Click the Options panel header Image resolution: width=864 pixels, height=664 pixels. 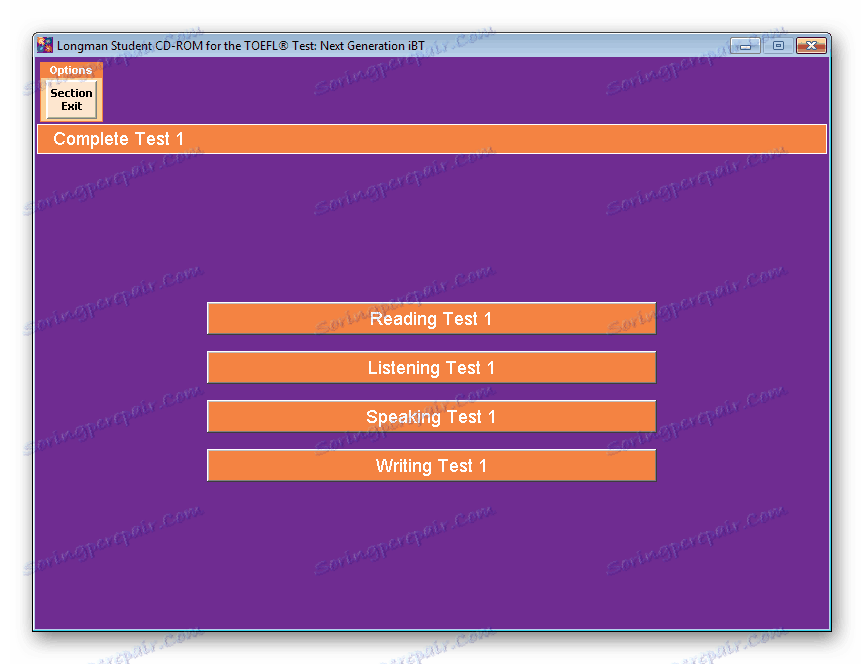click(x=71, y=70)
